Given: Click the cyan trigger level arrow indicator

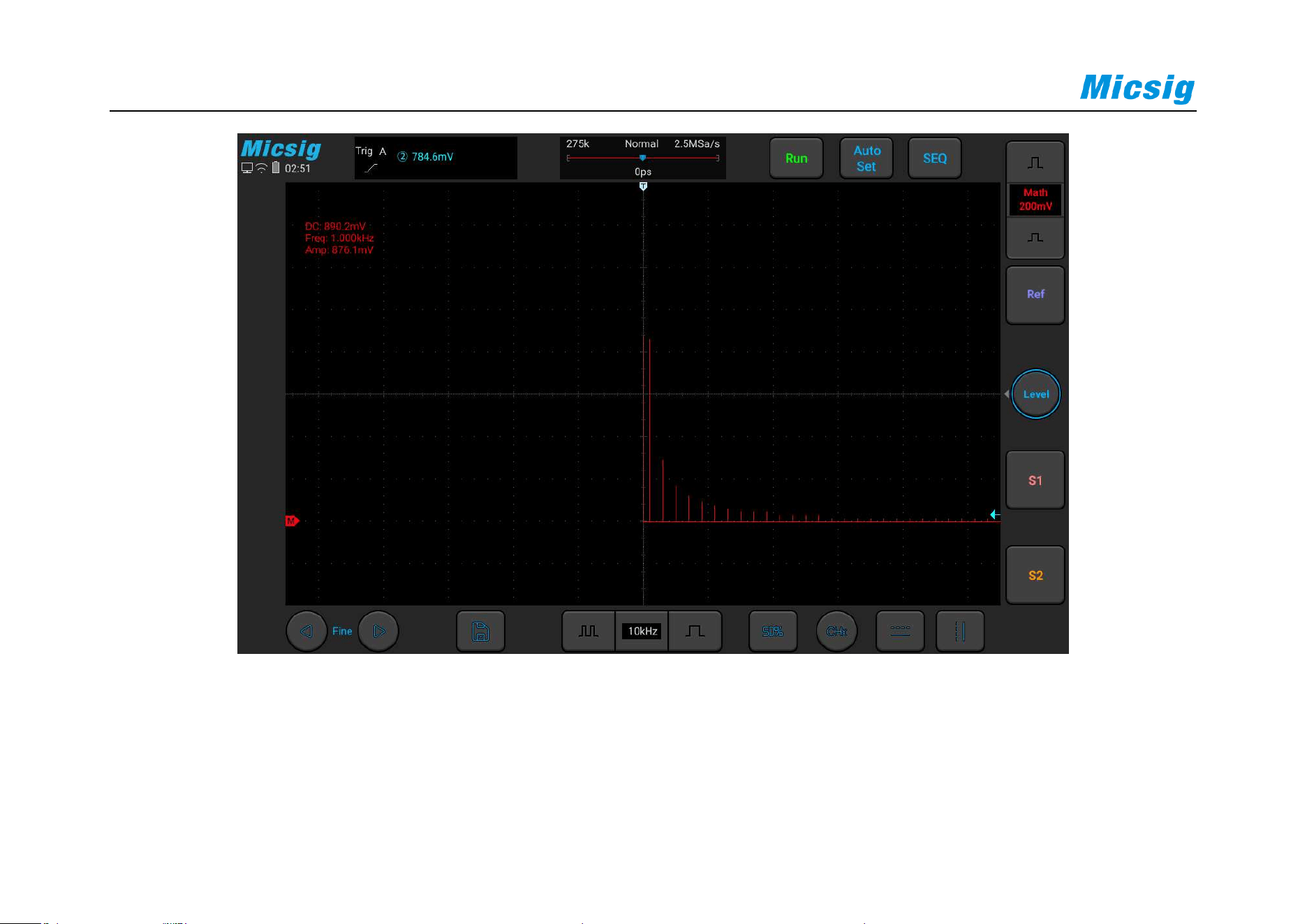Looking at the screenshot, I should coord(995,515).
